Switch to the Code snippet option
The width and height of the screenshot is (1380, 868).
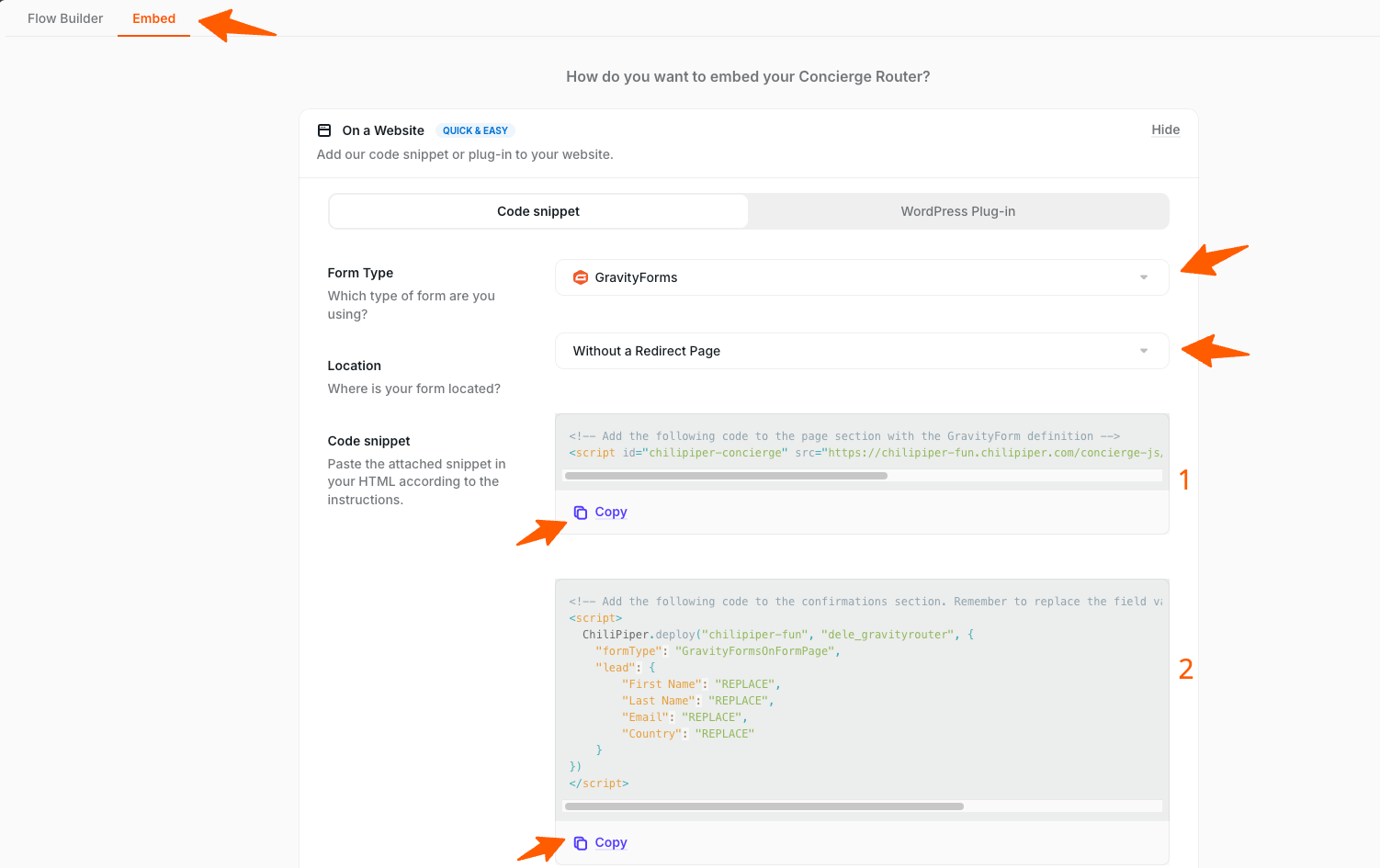pyautogui.click(x=538, y=211)
